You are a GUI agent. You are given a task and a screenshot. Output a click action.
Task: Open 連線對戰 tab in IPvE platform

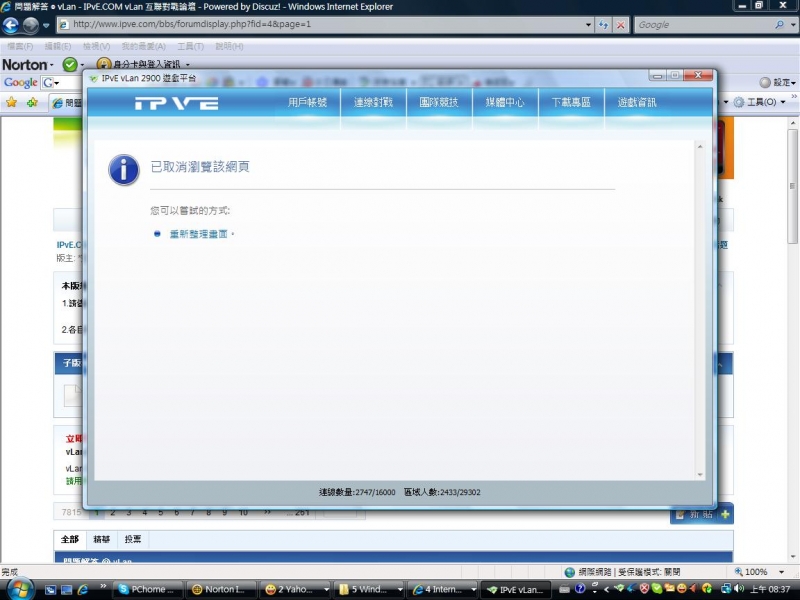(373, 102)
